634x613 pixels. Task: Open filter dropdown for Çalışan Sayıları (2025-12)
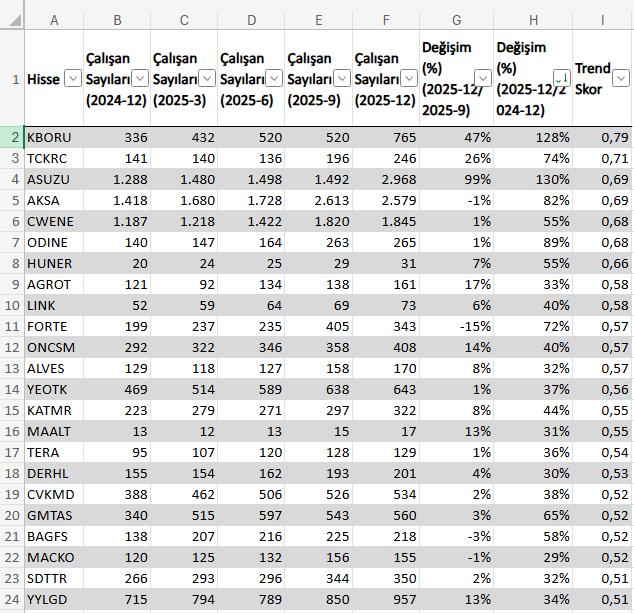point(409,78)
